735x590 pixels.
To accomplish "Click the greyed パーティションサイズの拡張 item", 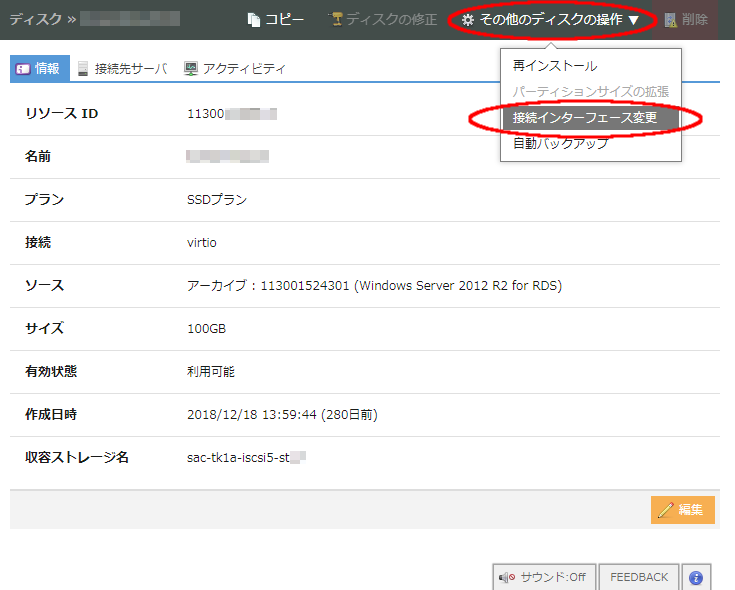I will click(x=590, y=92).
